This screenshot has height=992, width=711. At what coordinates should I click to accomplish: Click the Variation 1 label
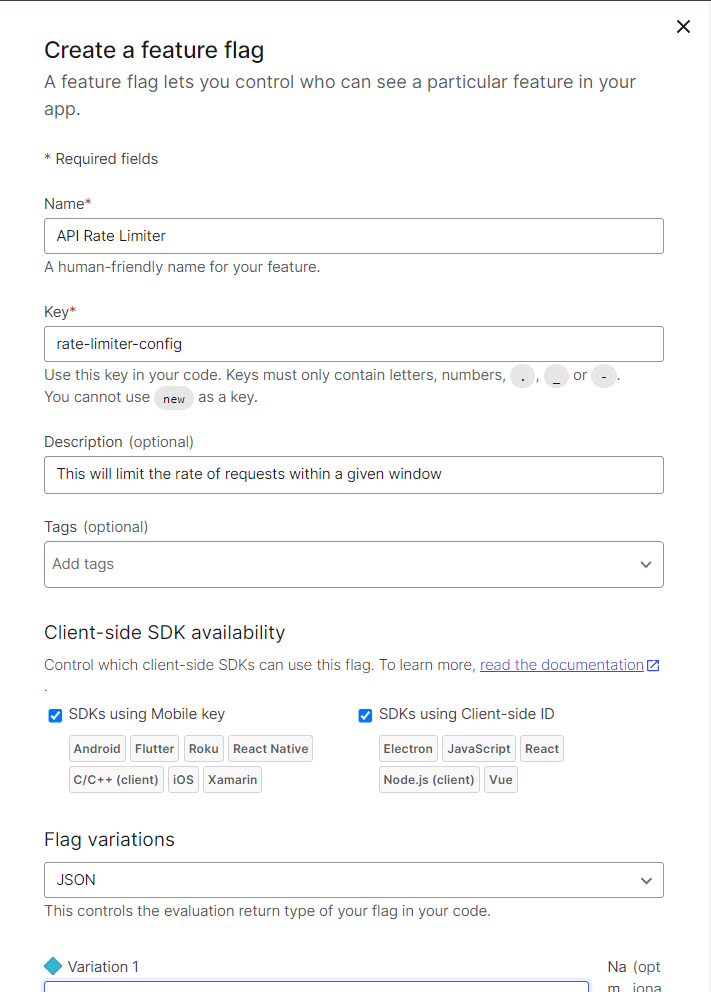click(103, 967)
